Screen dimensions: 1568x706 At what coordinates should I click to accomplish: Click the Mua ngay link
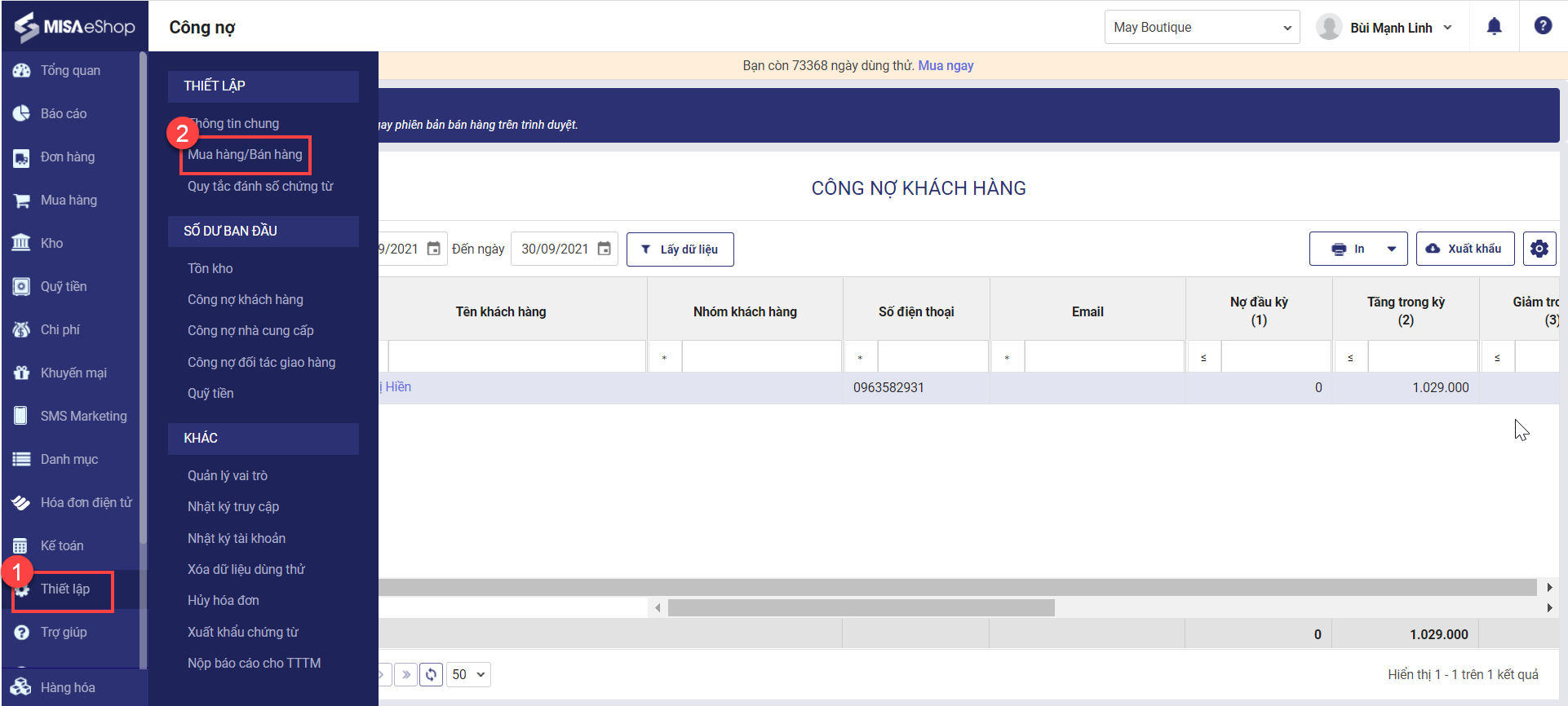pos(946,65)
